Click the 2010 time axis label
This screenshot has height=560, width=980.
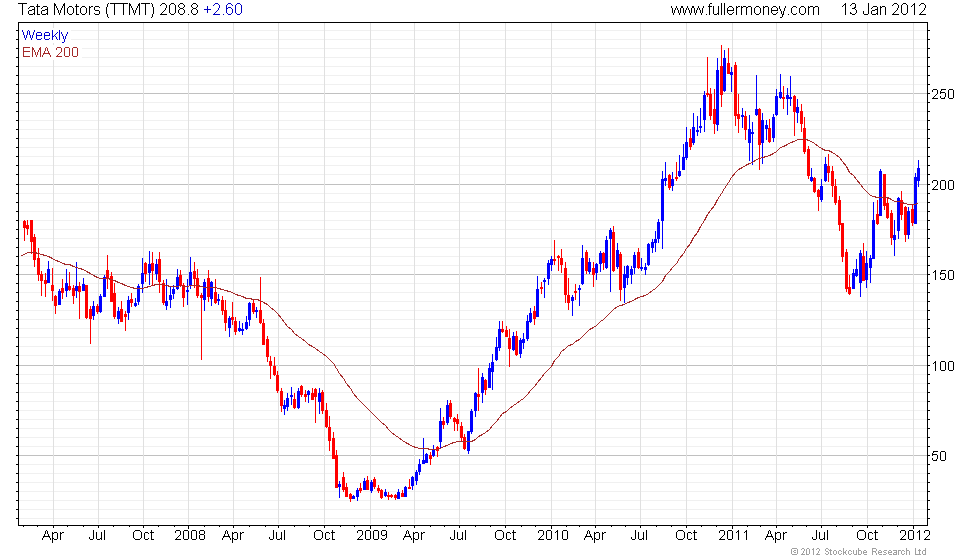coord(552,536)
